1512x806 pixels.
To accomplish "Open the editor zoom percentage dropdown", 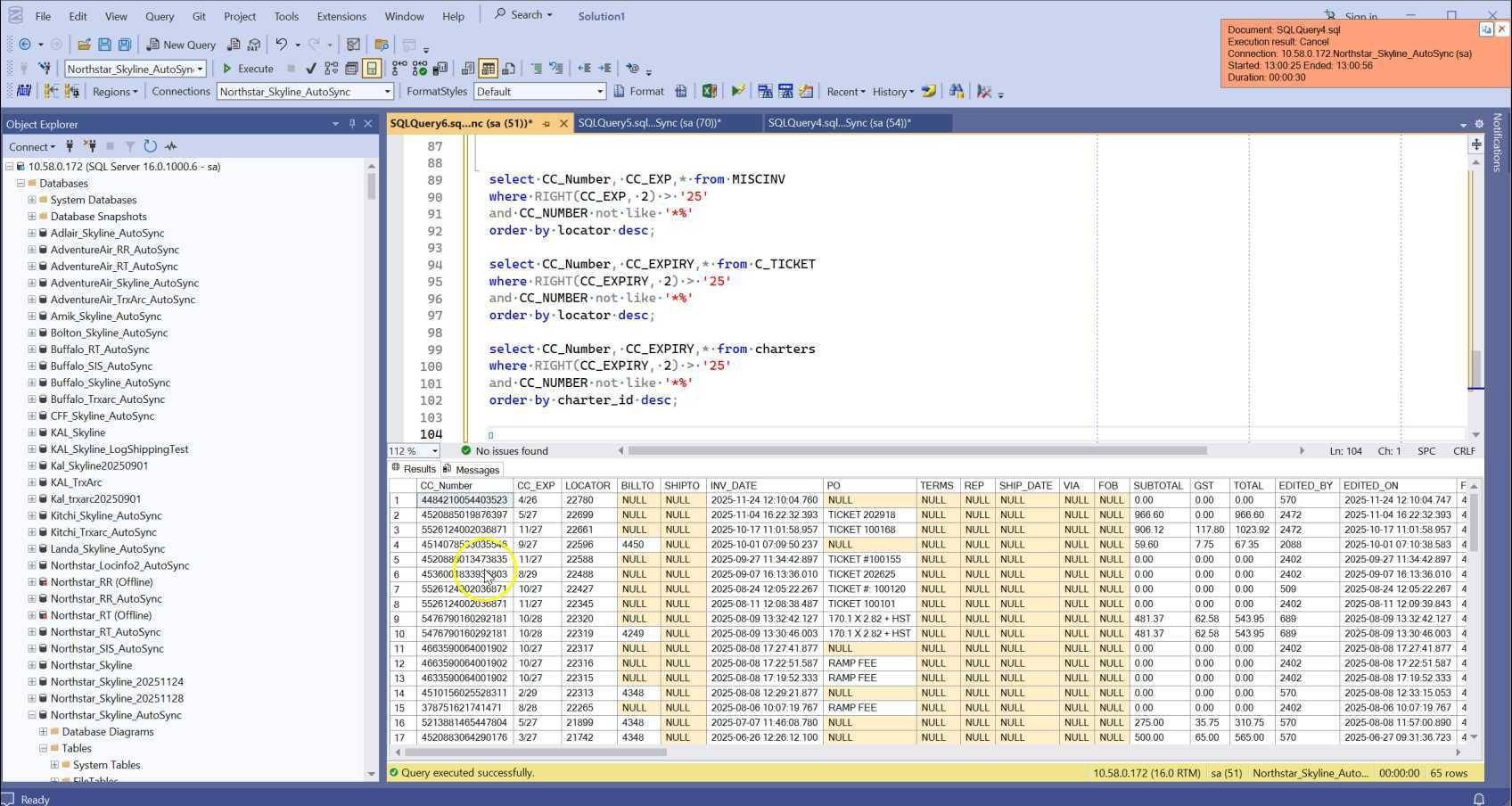I will [x=434, y=451].
